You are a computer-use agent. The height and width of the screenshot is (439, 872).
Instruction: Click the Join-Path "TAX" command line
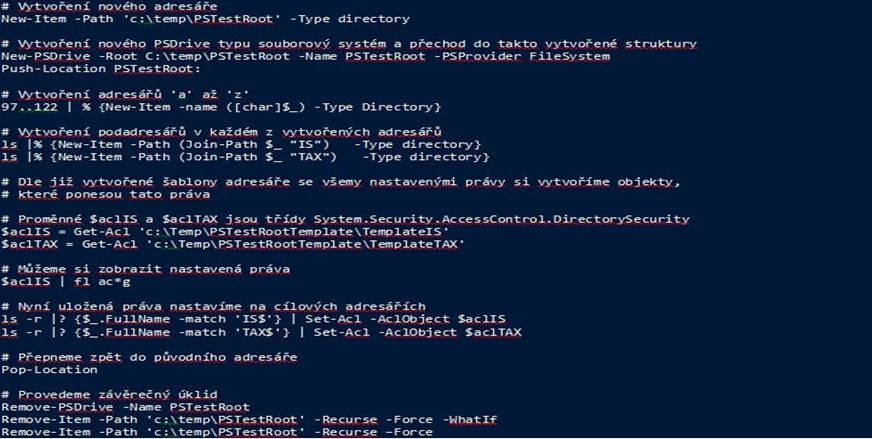coord(245,157)
